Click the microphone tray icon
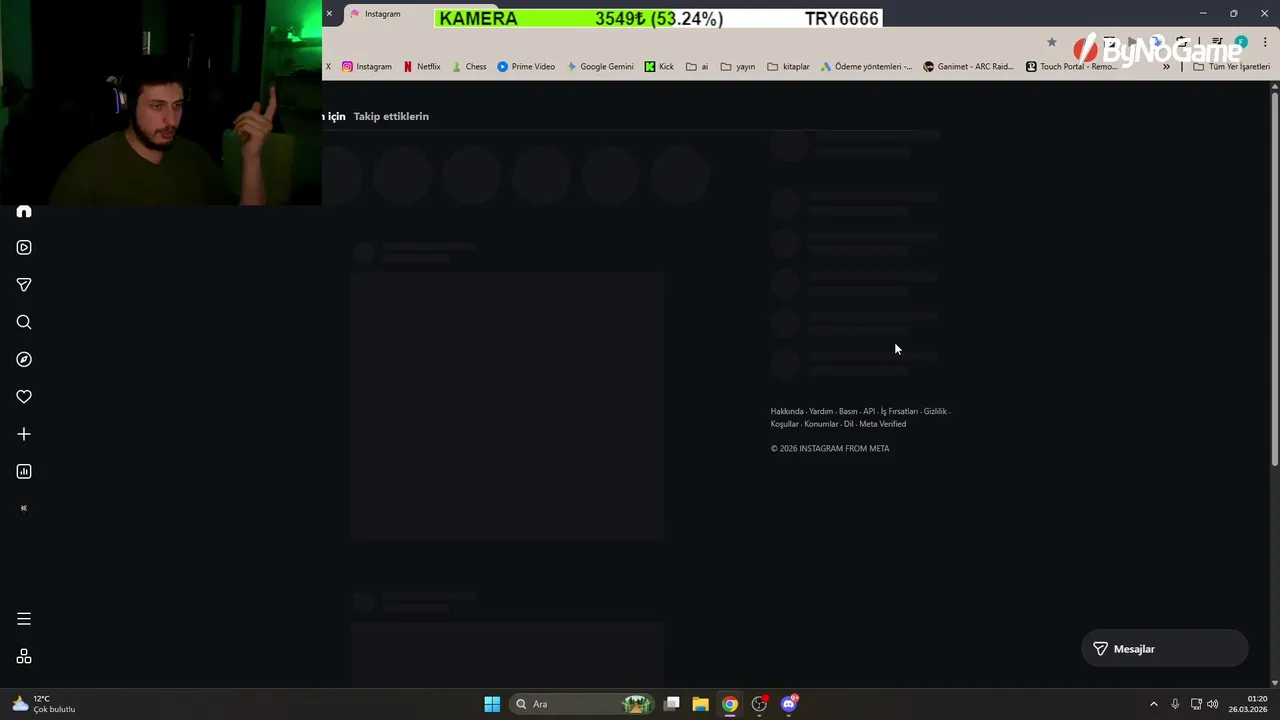 [x=1175, y=704]
